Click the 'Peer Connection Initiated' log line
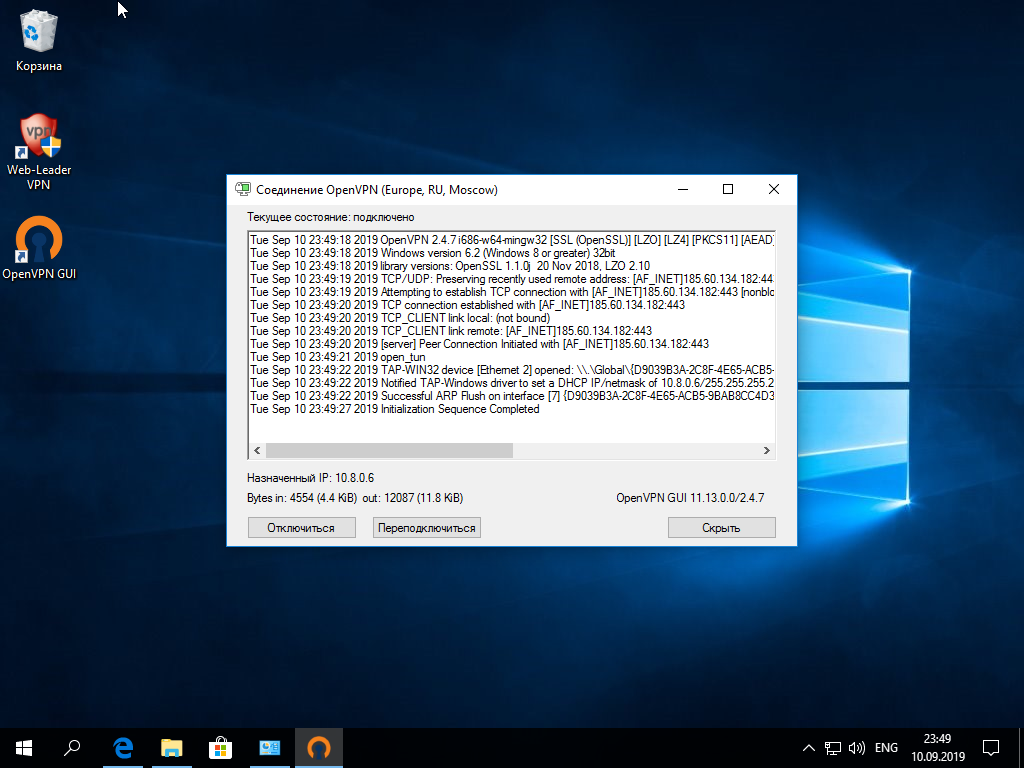Viewport: 1024px width, 768px height. click(479, 344)
